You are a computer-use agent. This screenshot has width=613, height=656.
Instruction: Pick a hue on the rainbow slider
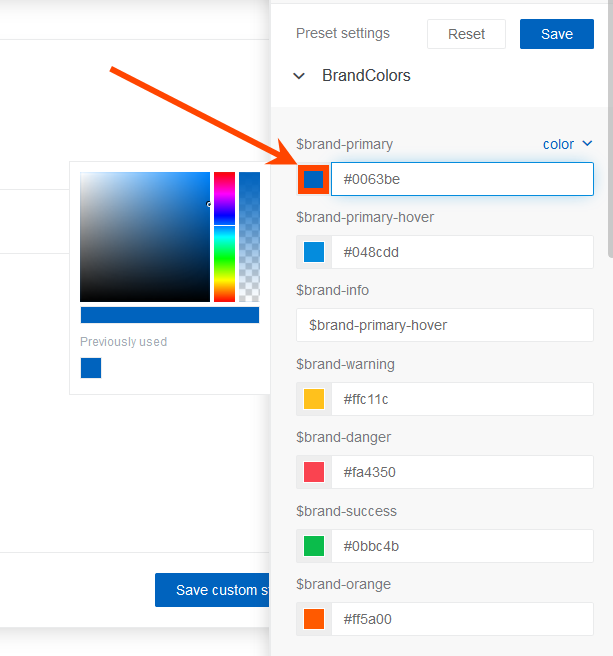224,237
